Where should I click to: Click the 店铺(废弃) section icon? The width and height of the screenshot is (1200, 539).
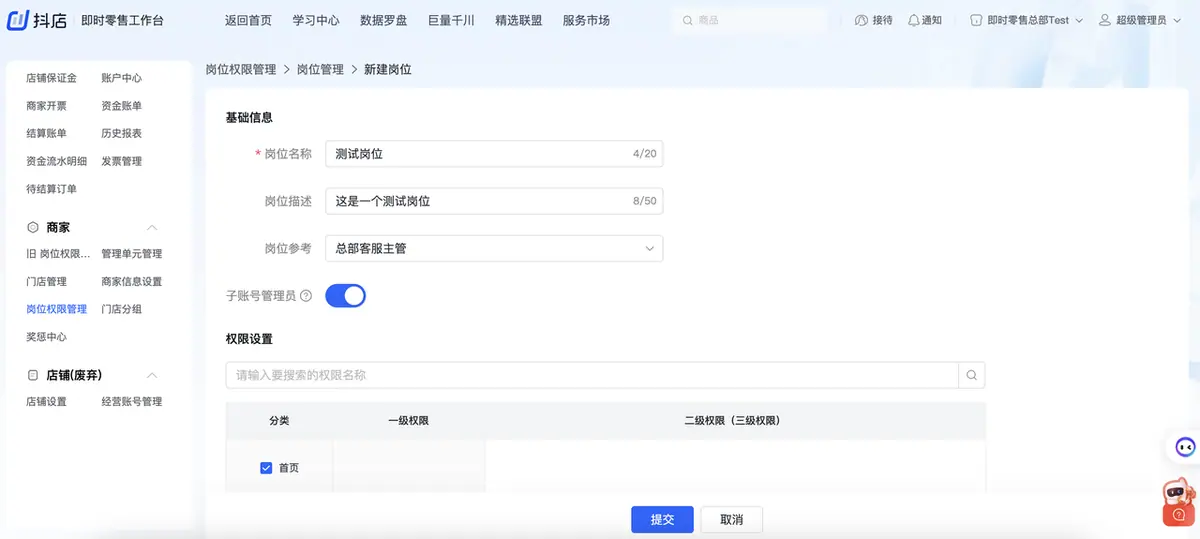[x=33, y=375]
